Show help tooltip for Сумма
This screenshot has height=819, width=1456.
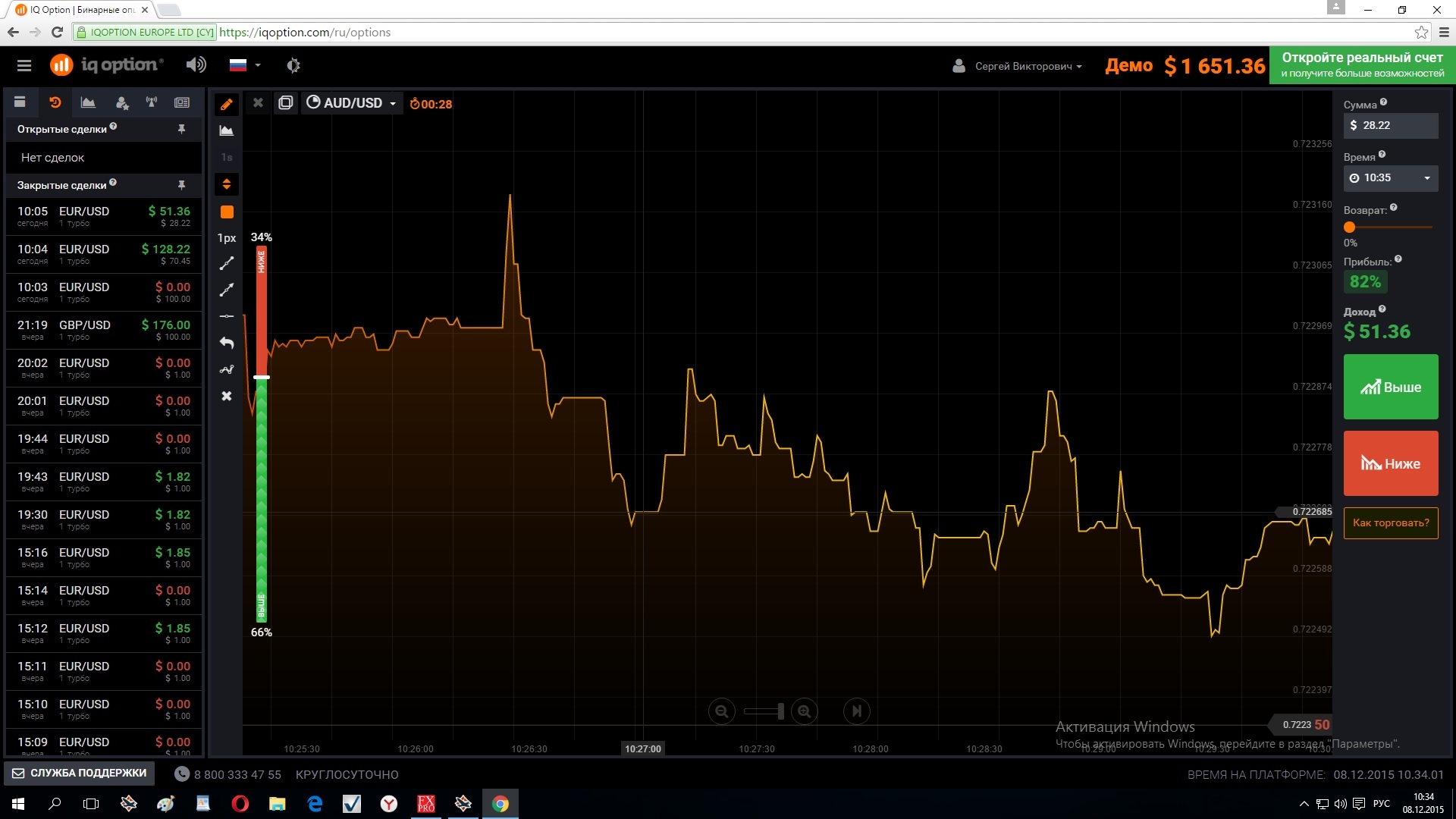coord(1383,102)
